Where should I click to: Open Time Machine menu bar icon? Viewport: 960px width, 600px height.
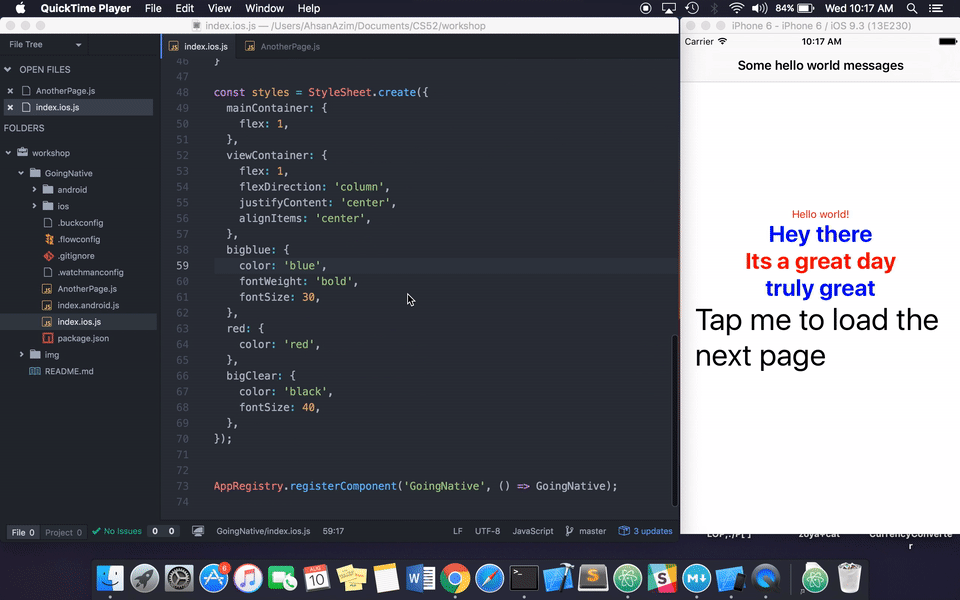click(x=692, y=8)
